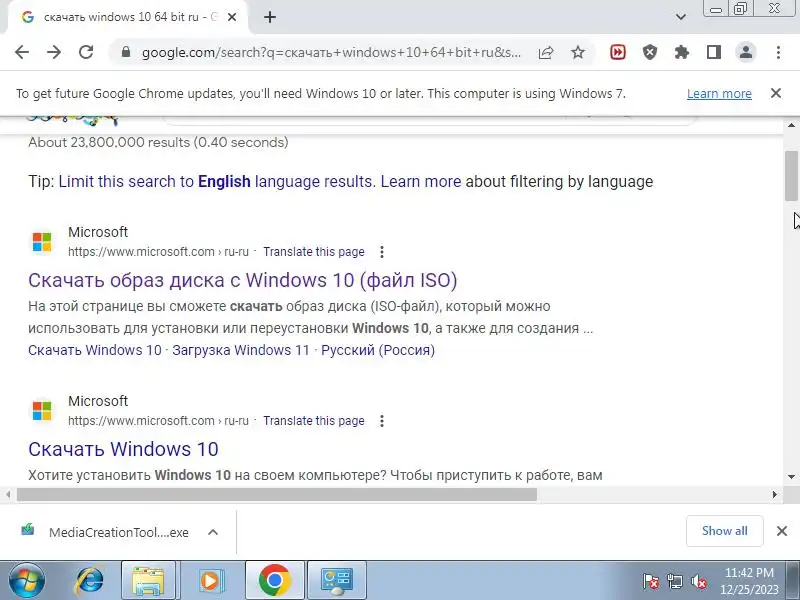Open the muted volume tray icon
This screenshot has height=600, width=800.
click(698, 581)
